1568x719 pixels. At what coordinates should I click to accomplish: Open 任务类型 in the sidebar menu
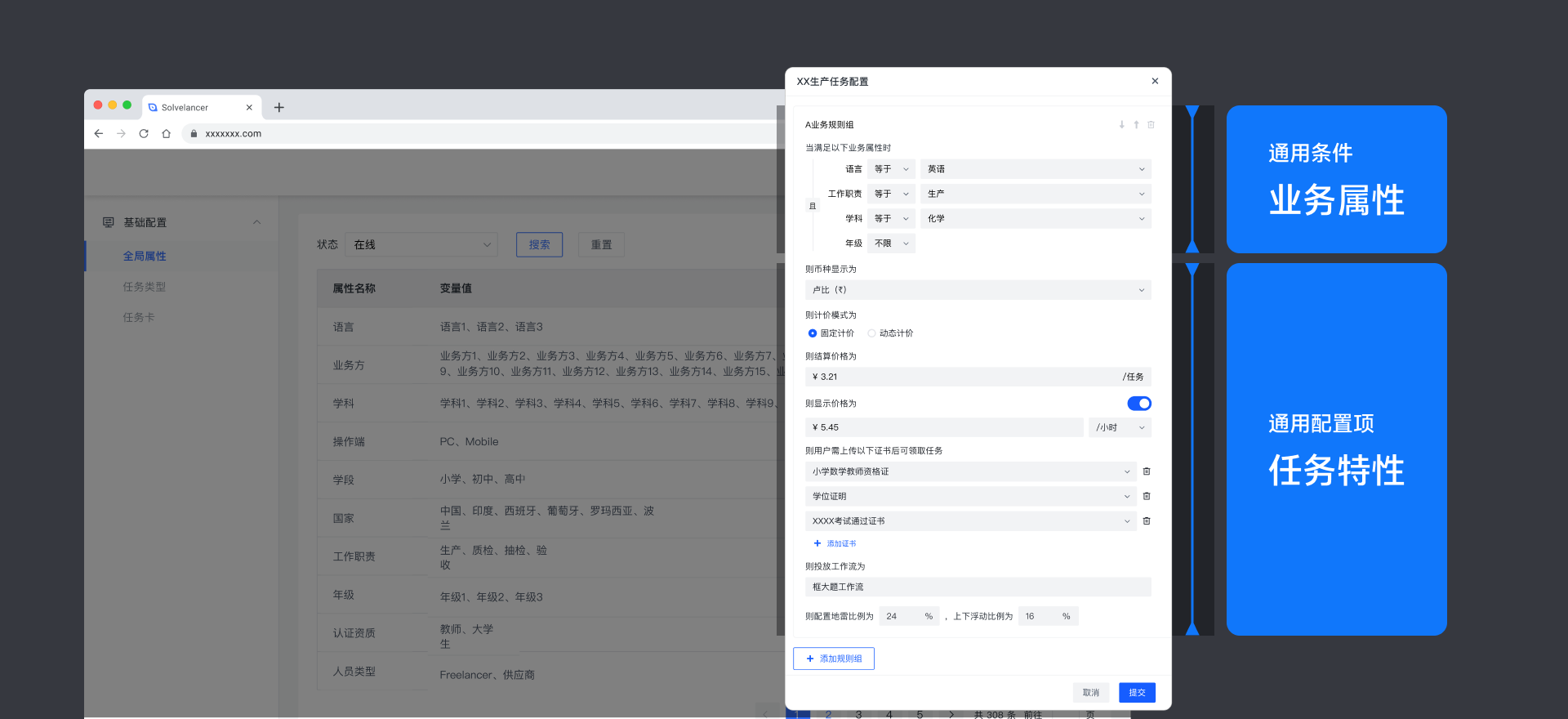[x=145, y=287]
